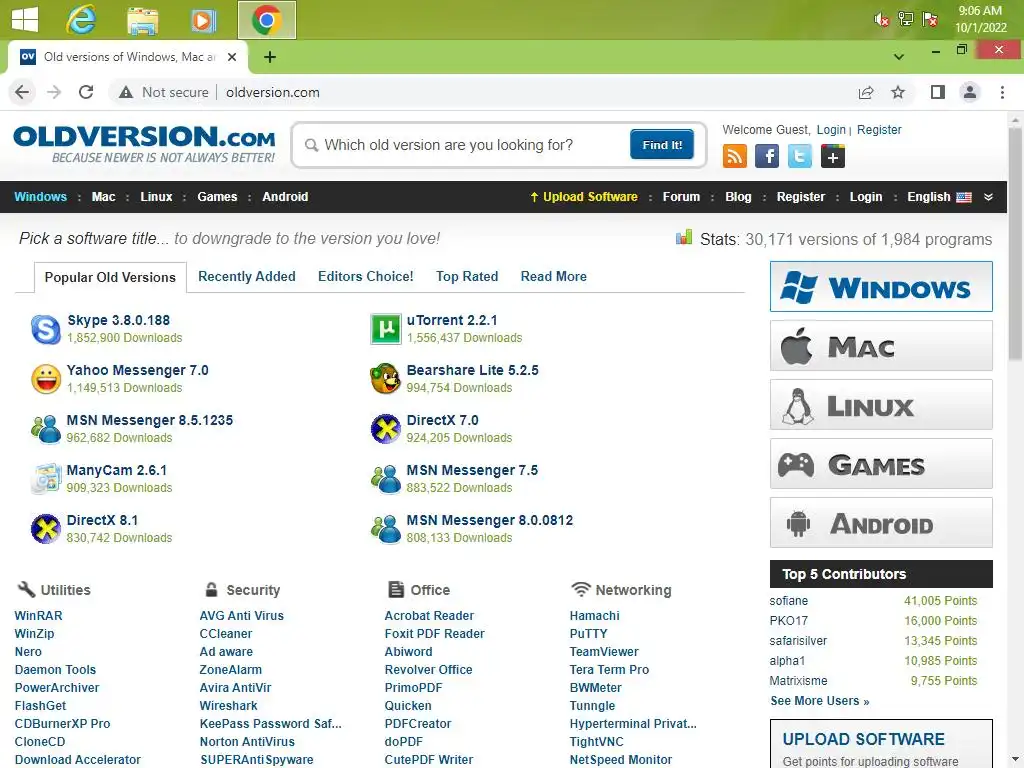The height and width of the screenshot is (768, 1024).
Task: Click the black plus share icon
Action: coord(833,157)
